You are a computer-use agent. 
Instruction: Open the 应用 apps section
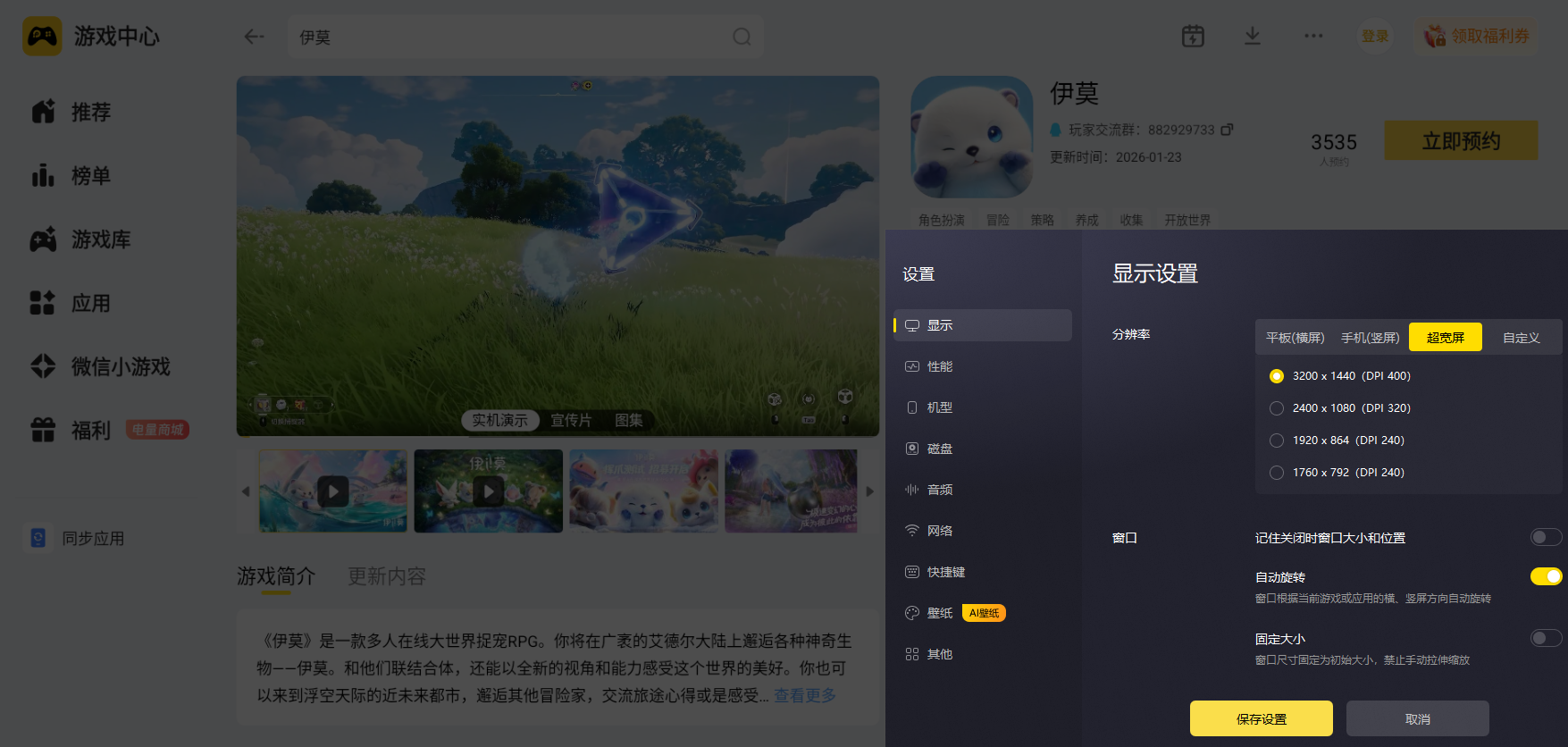tap(71, 303)
